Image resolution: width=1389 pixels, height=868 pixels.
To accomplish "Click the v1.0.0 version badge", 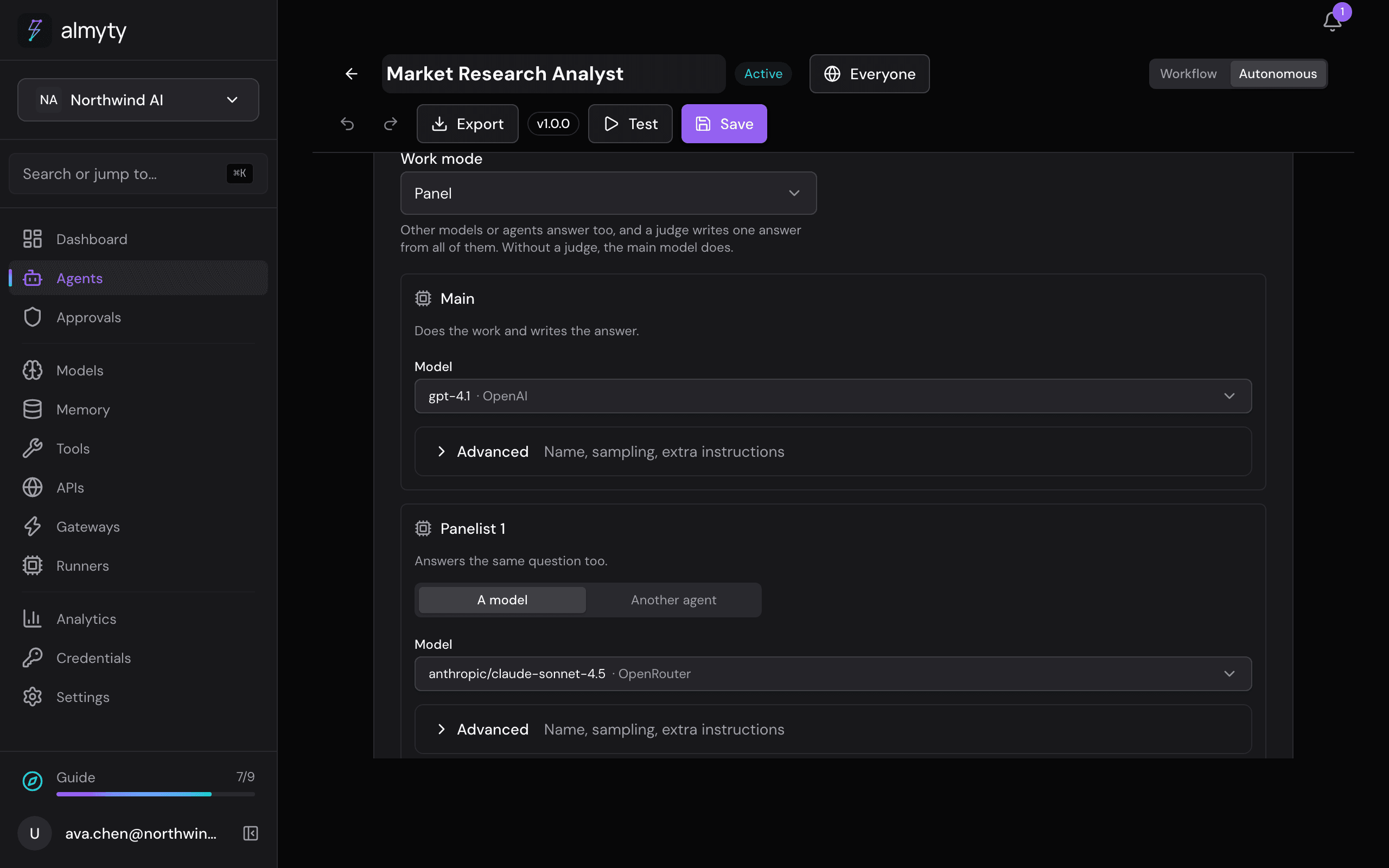I will pos(553,124).
